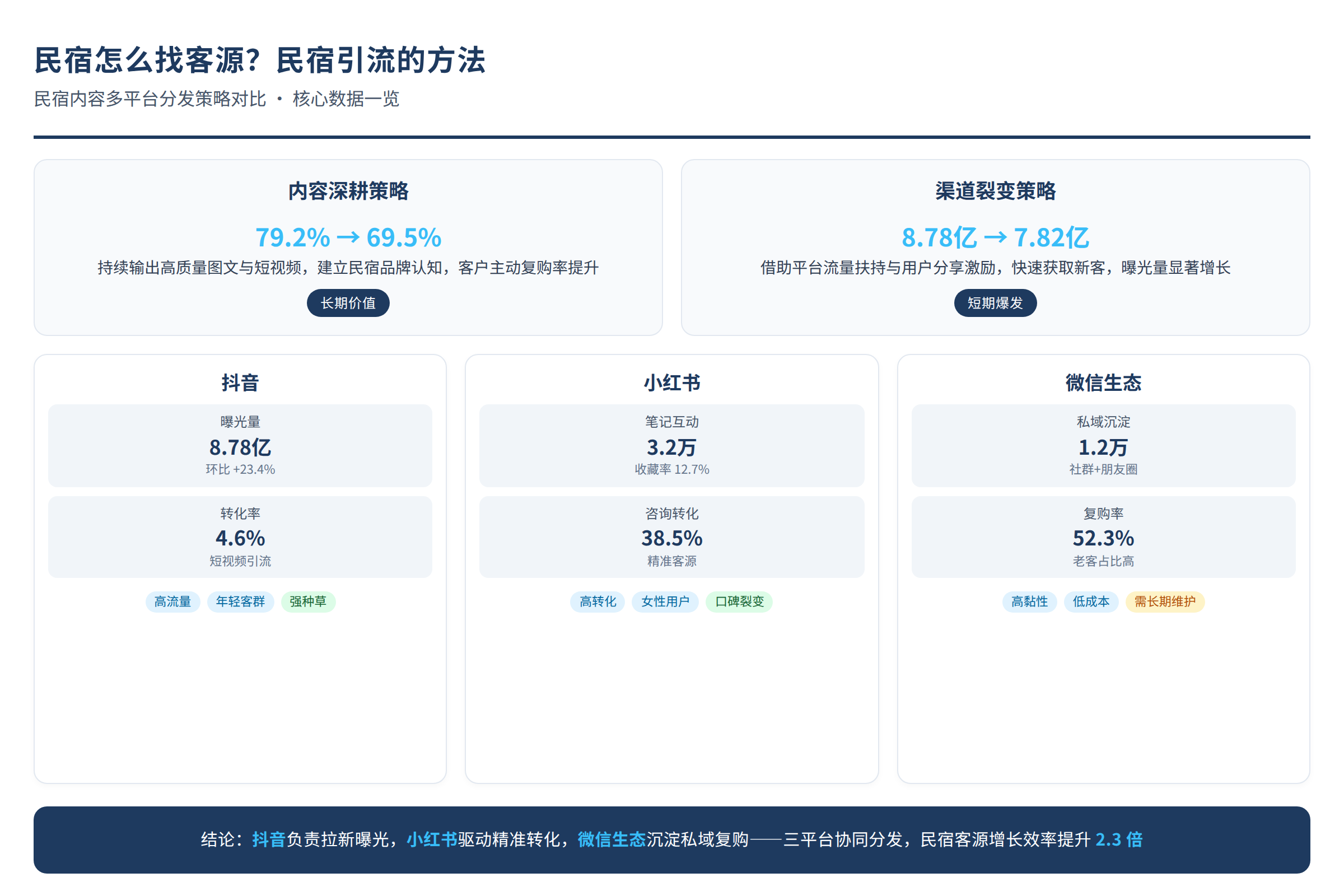Click the 老客占比高 caption
1344x896 pixels.
pyautogui.click(x=1103, y=561)
